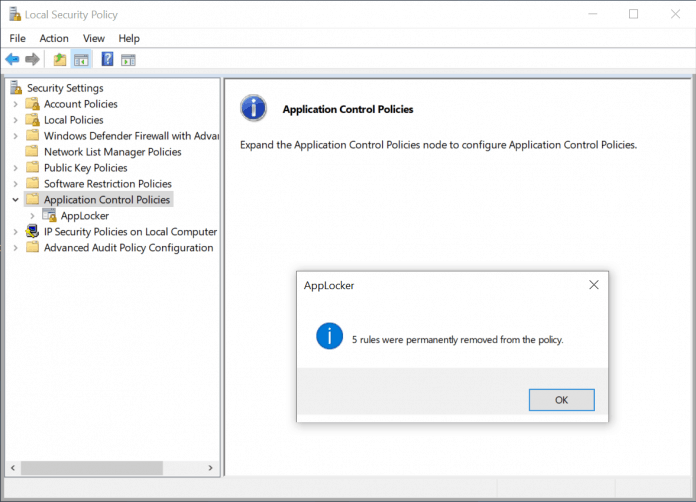Viewport: 696px width, 502px height.
Task: Click the Public Key Policies folder icon
Action: (x=32, y=167)
